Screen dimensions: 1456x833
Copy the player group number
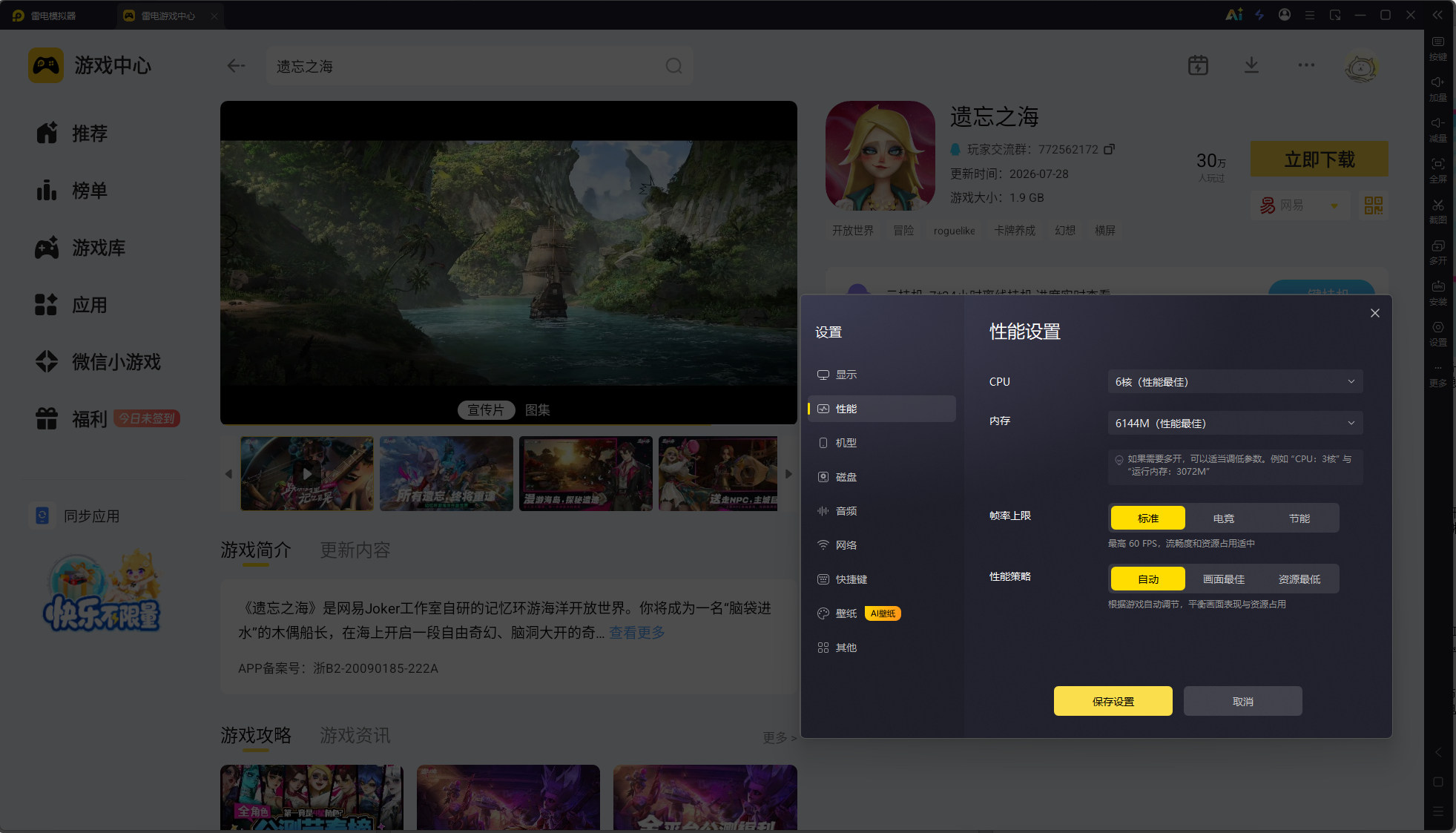click(1109, 149)
